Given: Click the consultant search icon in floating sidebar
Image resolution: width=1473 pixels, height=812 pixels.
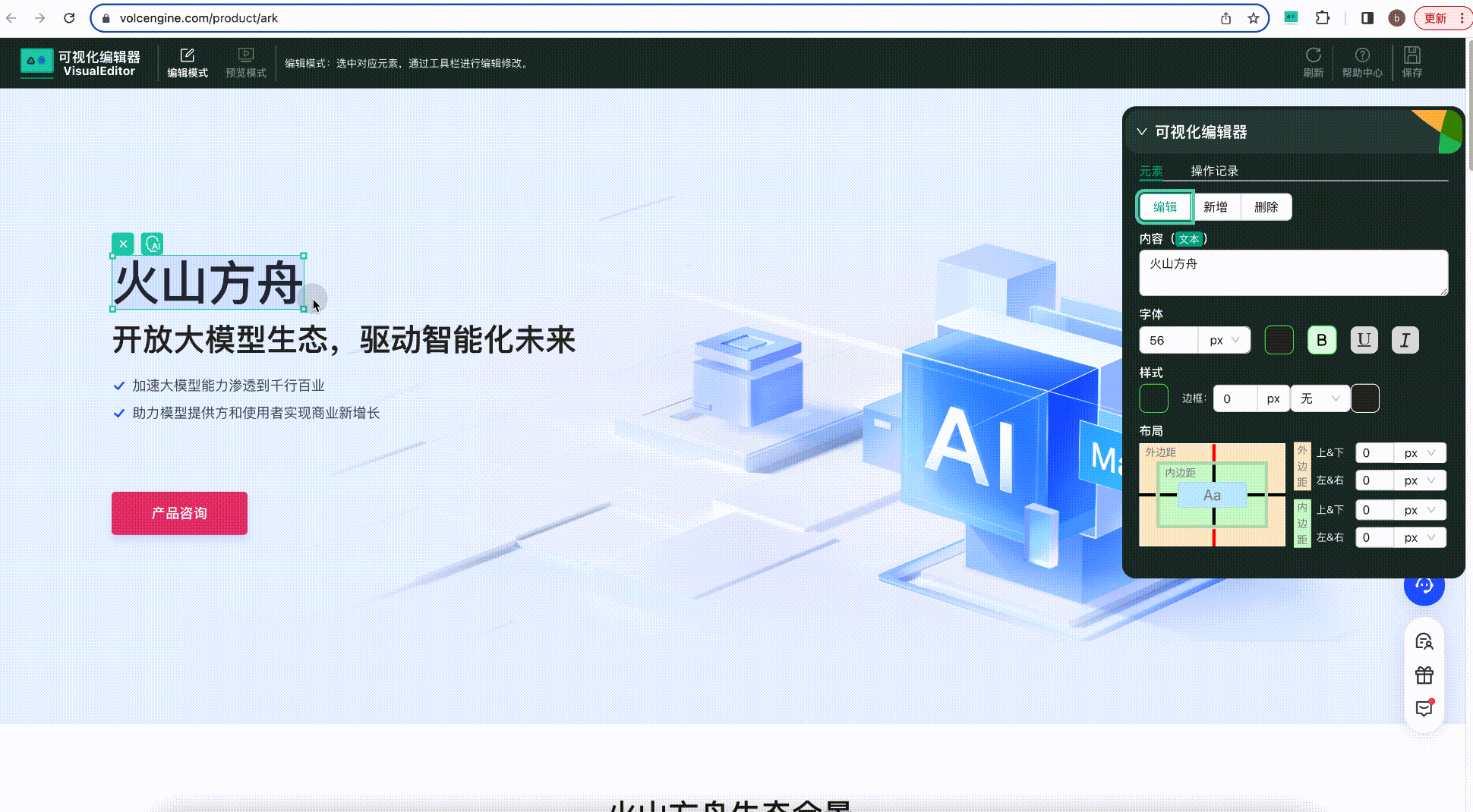Looking at the screenshot, I should (x=1424, y=642).
